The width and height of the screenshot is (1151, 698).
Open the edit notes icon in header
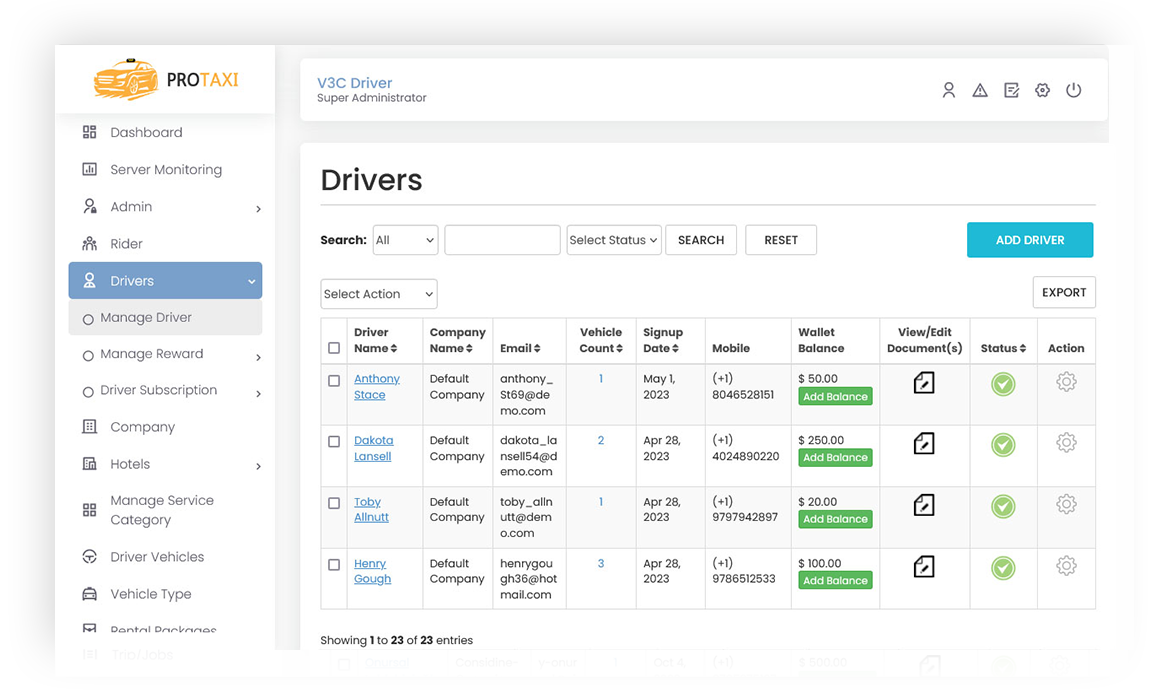click(1012, 90)
